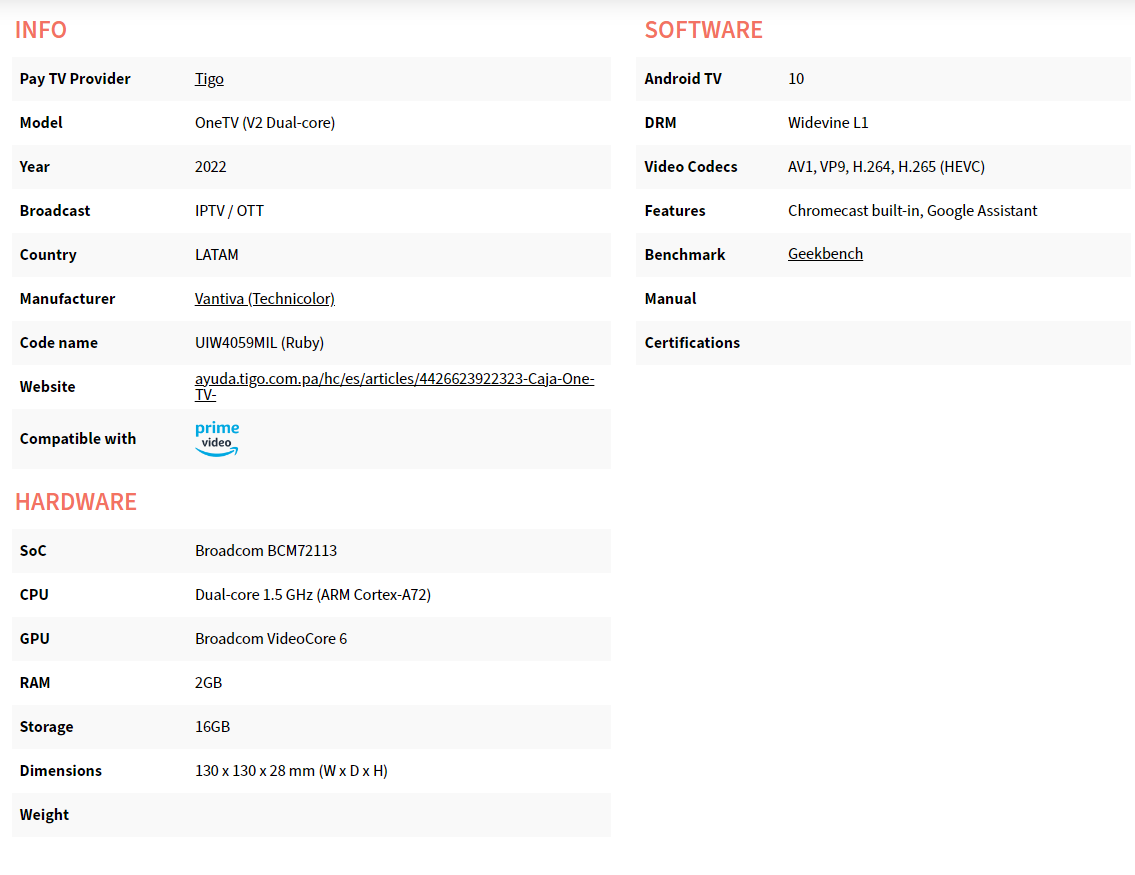Click the Compatible with row label
This screenshot has height=875, width=1135.
(x=78, y=439)
